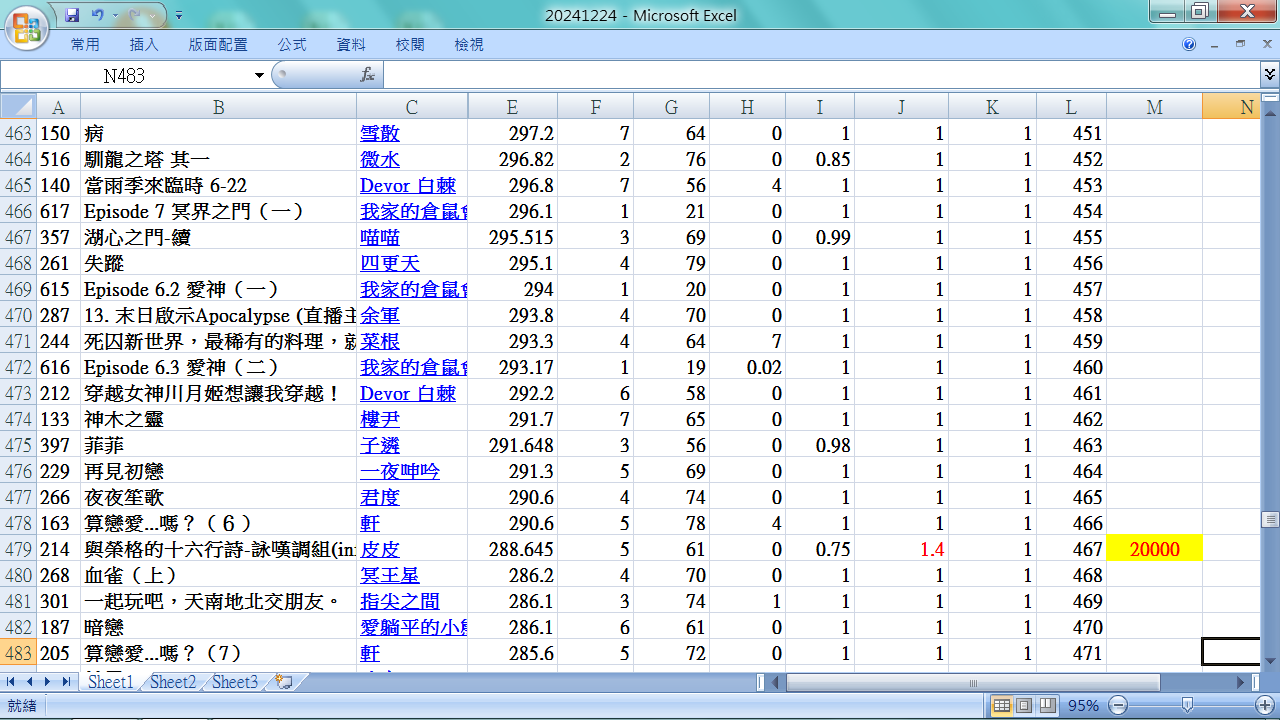Viewport: 1280px width, 720px height.
Task: Switch to the Sheet1 tab
Action: tap(110, 682)
